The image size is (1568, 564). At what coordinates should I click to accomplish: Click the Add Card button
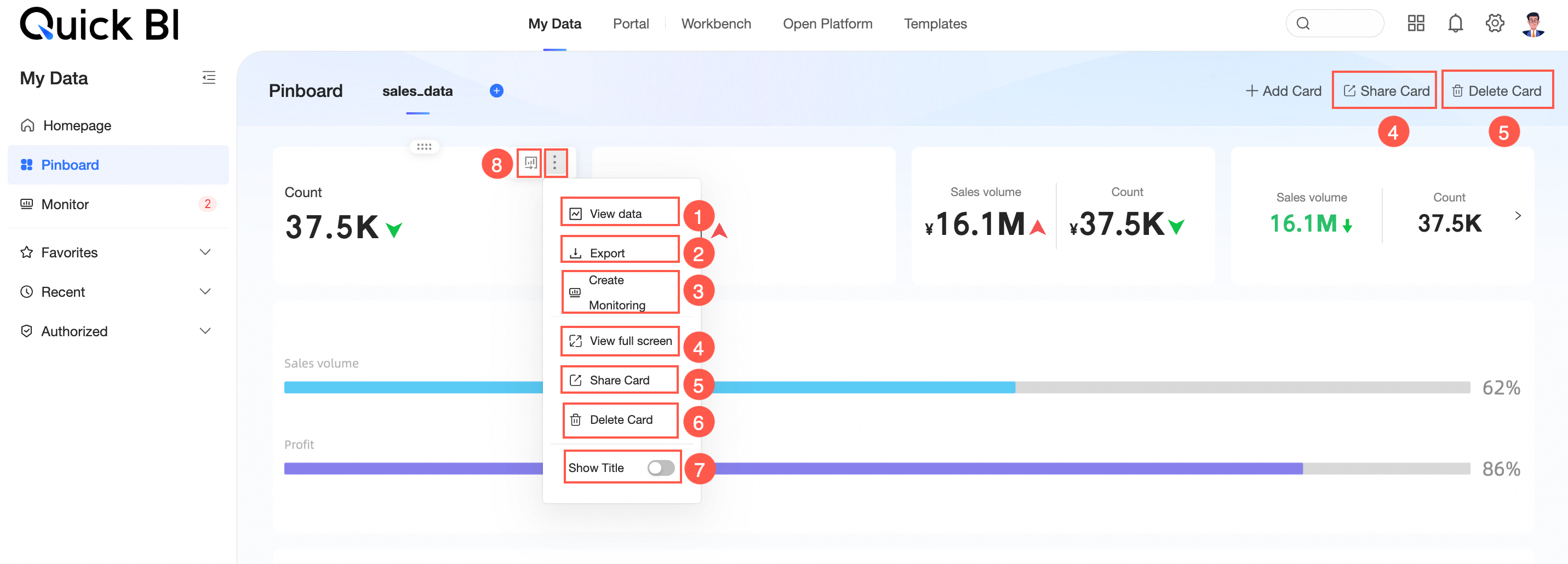(1283, 91)
